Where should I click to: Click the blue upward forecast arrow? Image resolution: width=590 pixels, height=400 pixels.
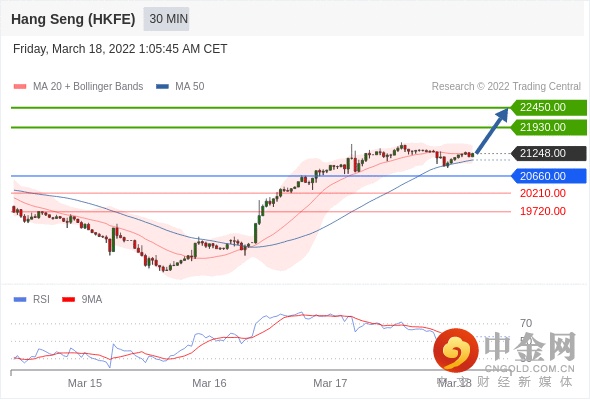tap(492, 131)
